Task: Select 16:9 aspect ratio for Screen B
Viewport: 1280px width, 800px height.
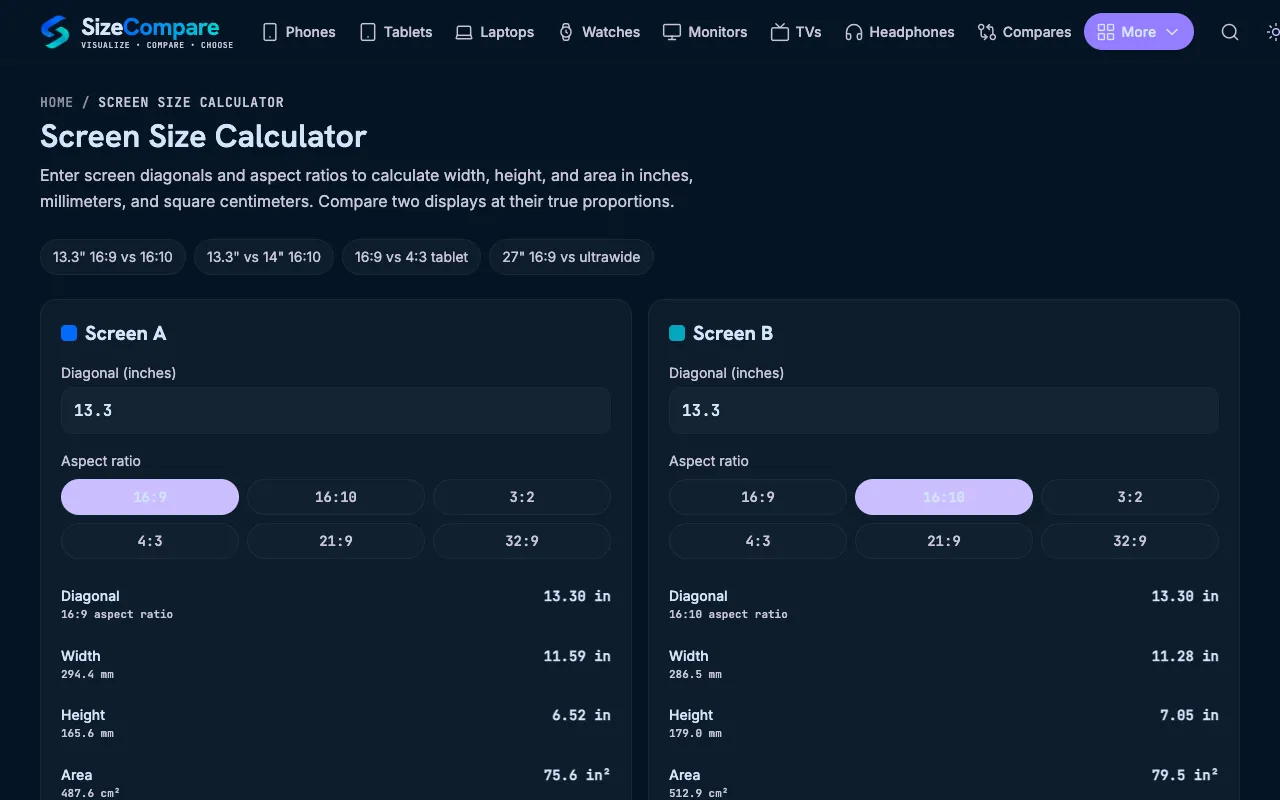Action: (758, 497)
